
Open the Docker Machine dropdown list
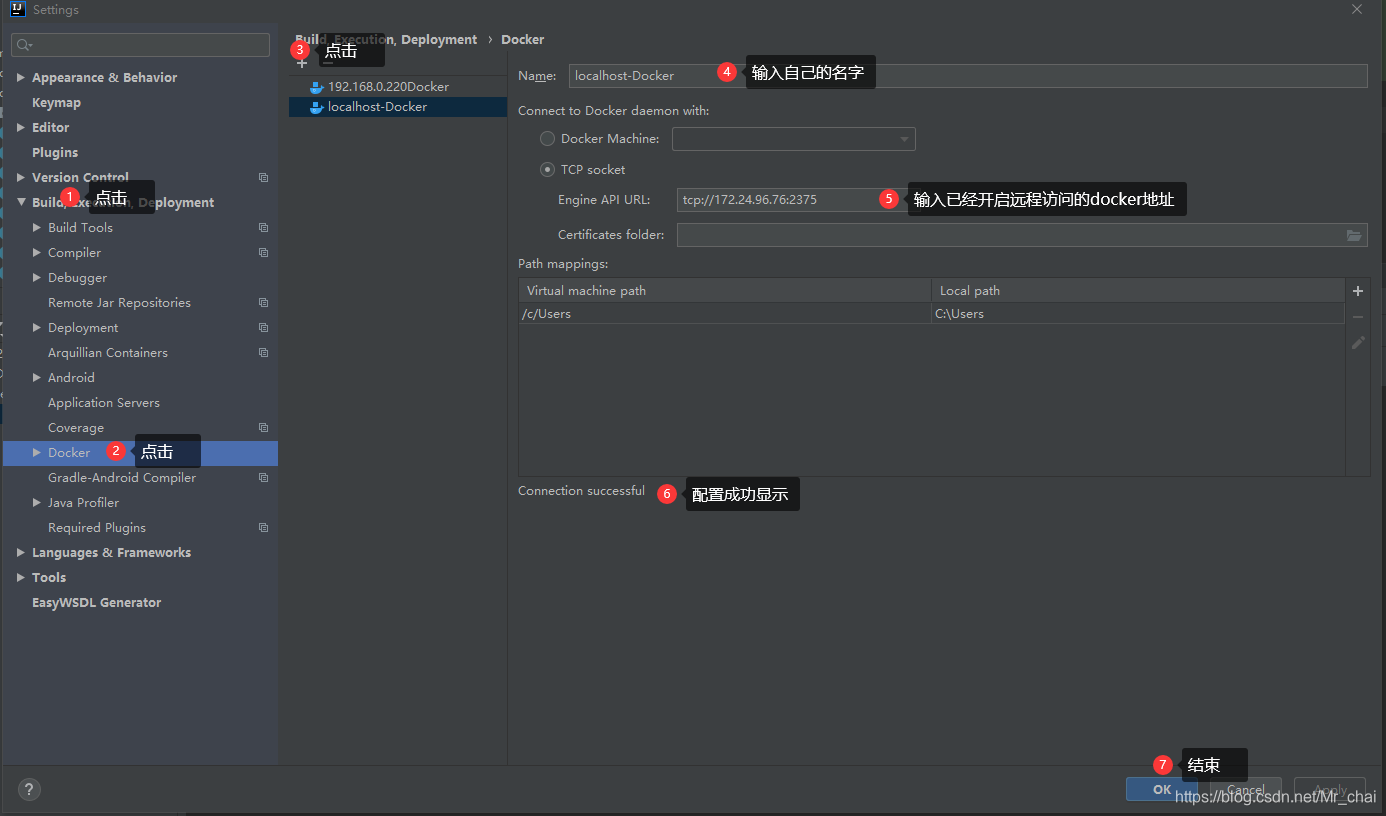794,139
